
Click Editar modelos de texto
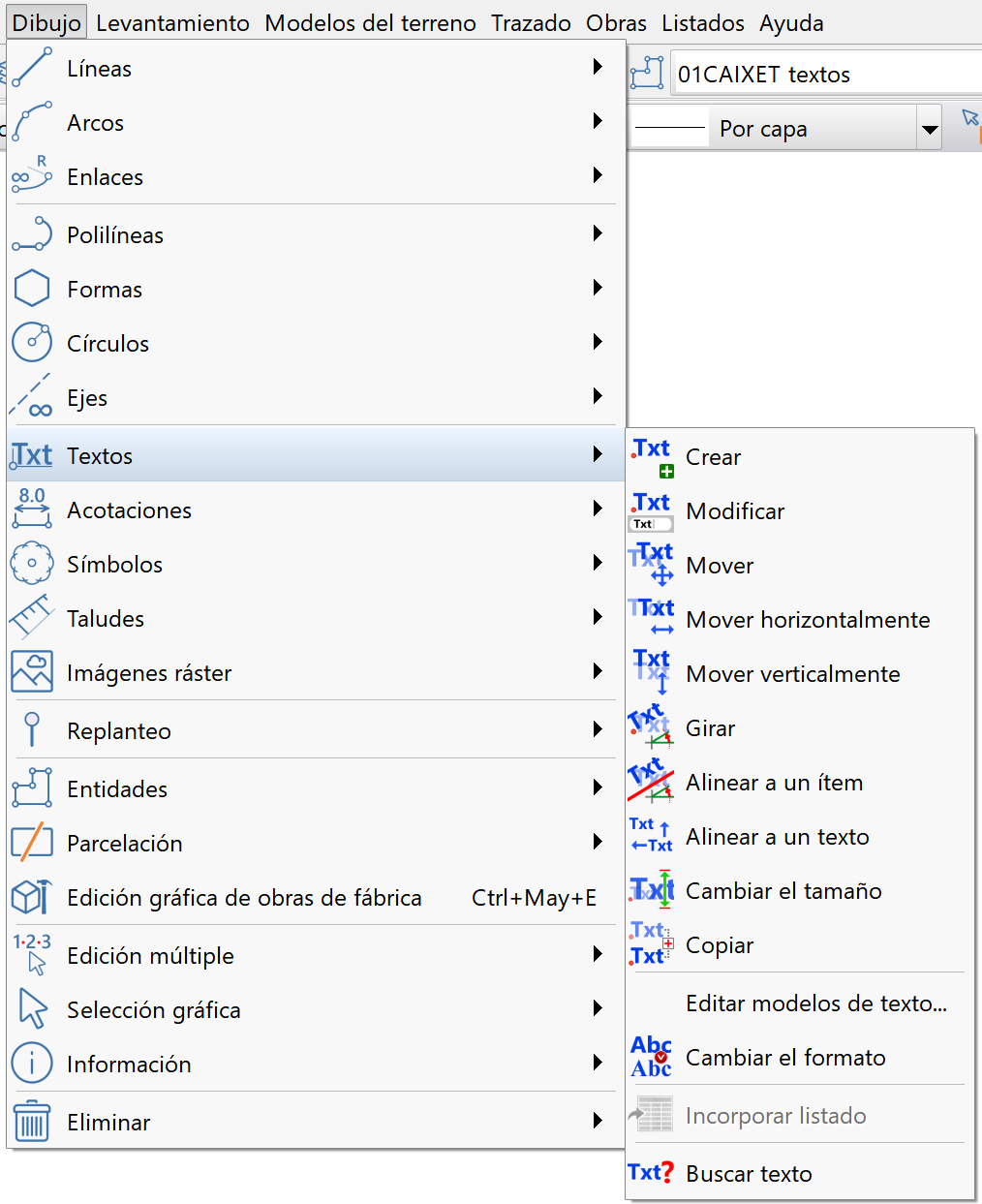816,1003
